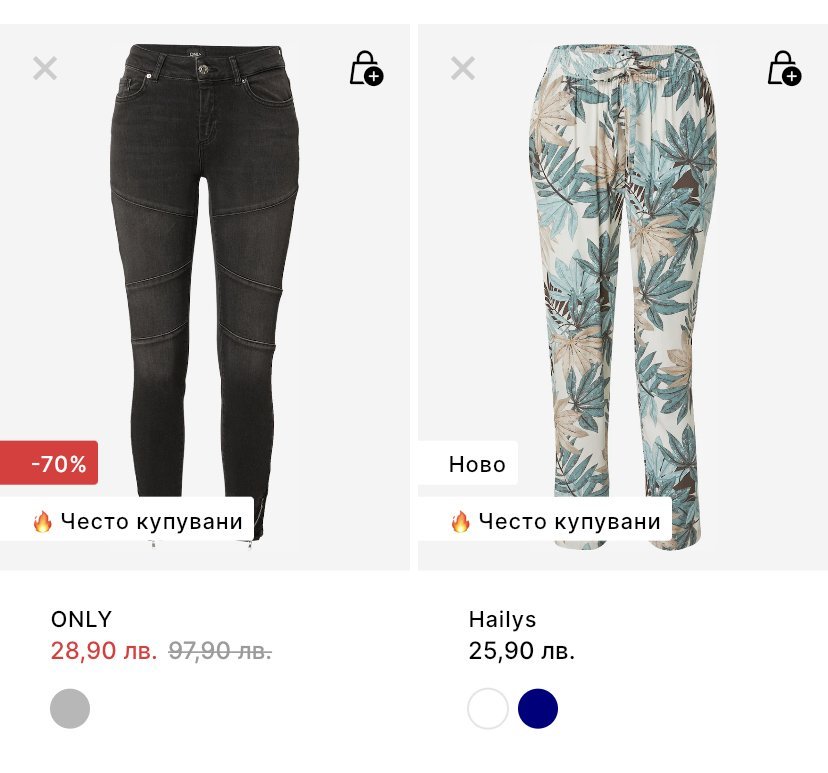
Task: Open the ONLY brand name link
Action: (81, 618)
